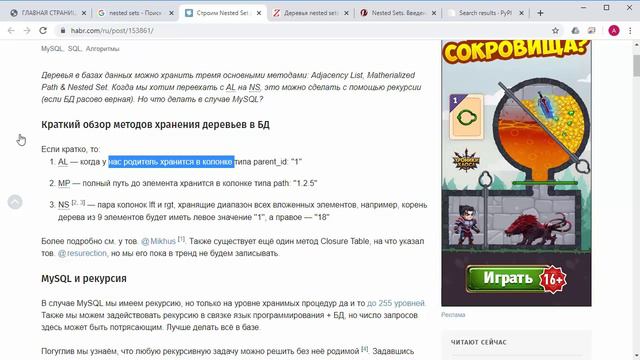Click heading Краткий обзор методов хранения
The image size is (640, 360).
coord(155,124)
